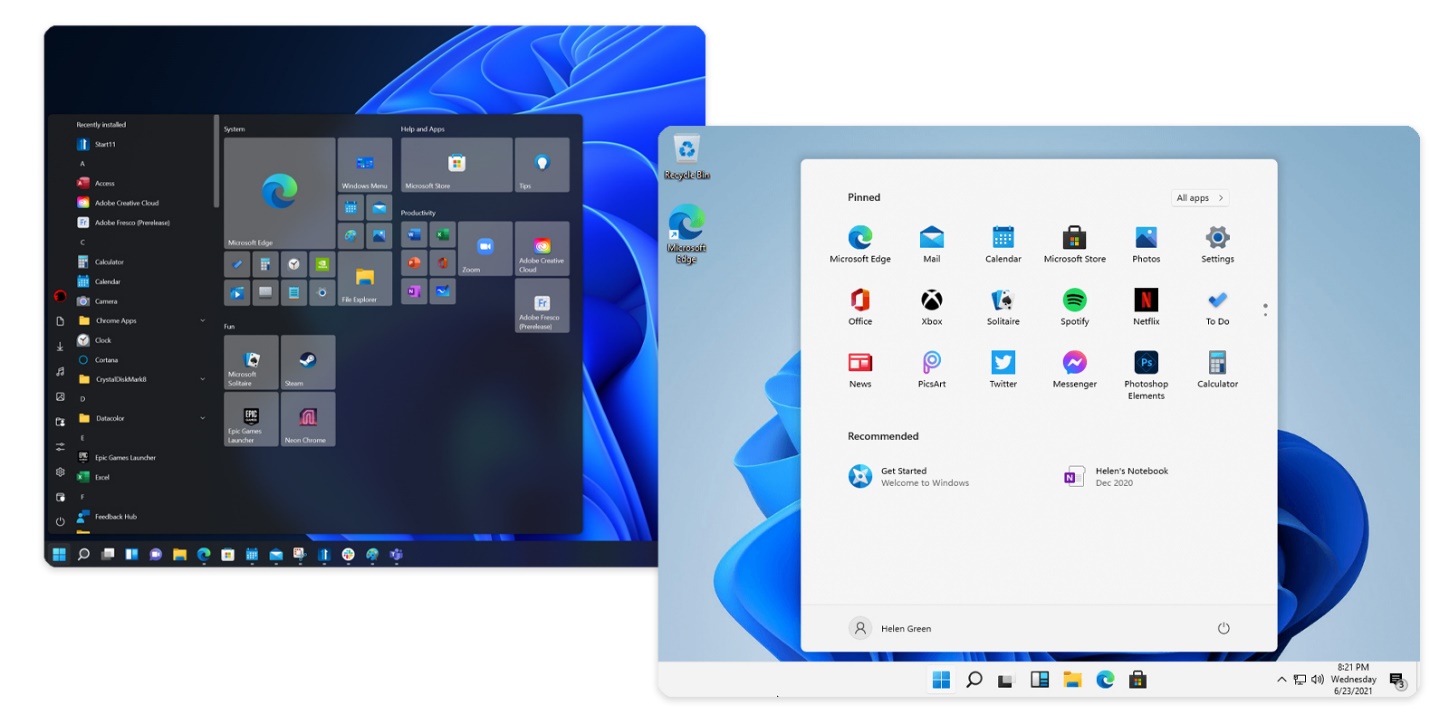Open the large Microsoft Edge tile

coord(279,193)
